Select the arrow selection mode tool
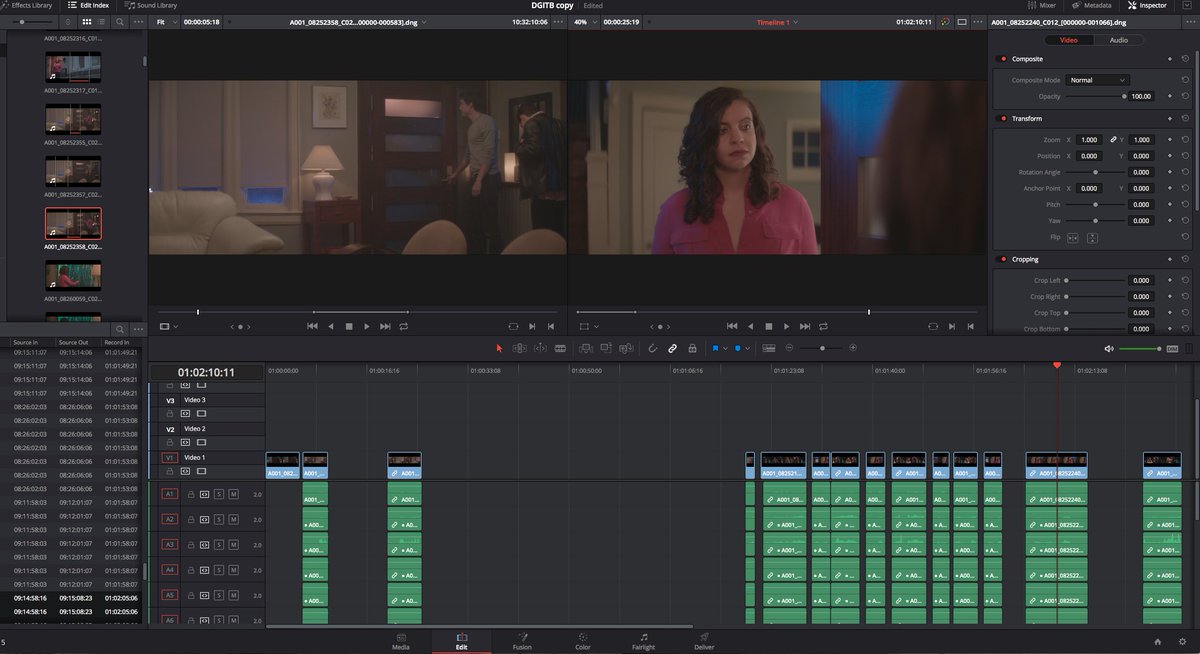The height and width of the screenshot is (654, 1200). tap(500, 348)
